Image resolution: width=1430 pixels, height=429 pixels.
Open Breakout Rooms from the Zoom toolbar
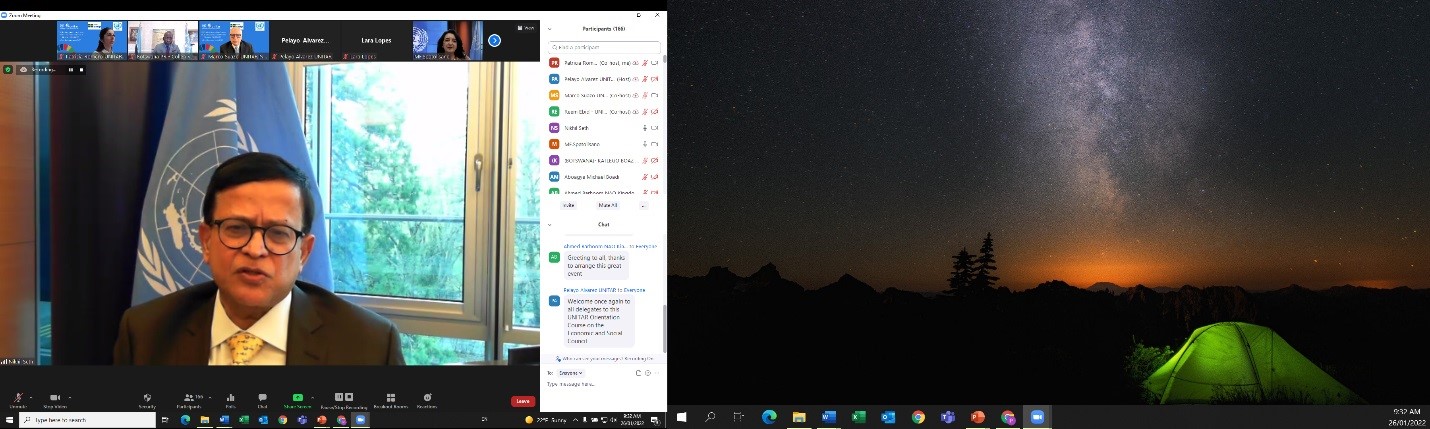[390, 399]
